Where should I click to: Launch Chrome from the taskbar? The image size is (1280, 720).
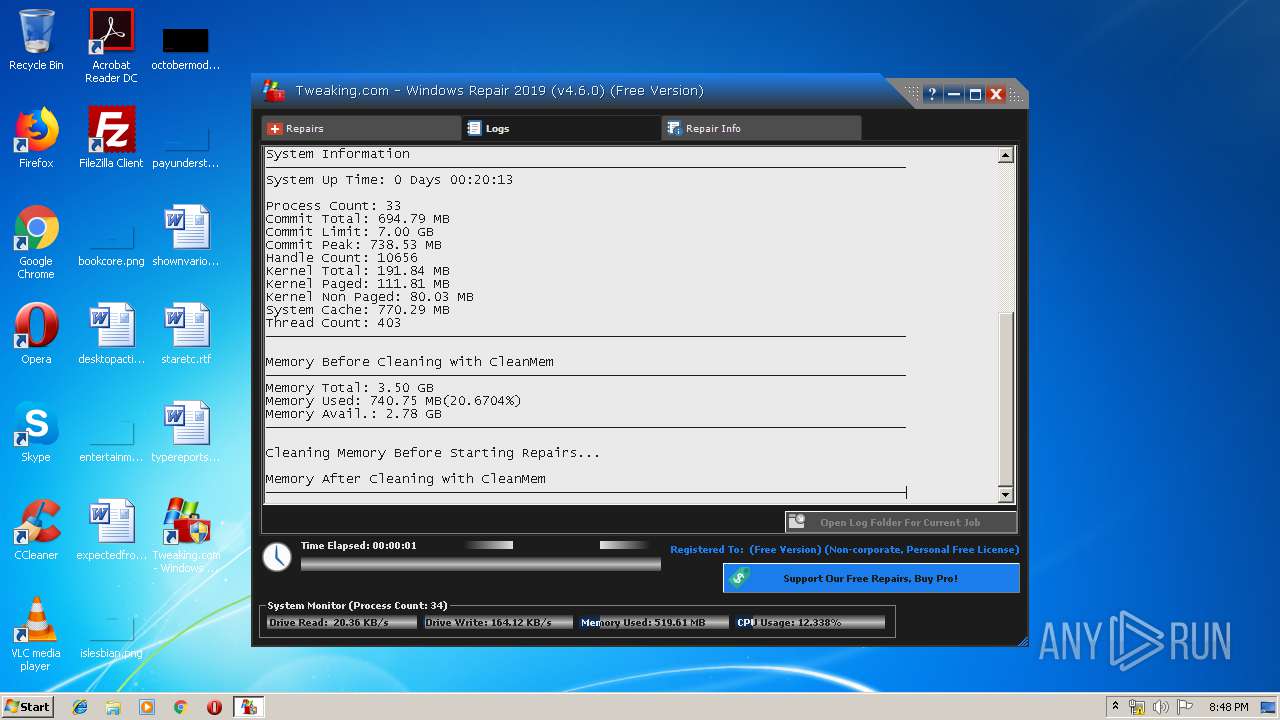(x=181, y=707)
